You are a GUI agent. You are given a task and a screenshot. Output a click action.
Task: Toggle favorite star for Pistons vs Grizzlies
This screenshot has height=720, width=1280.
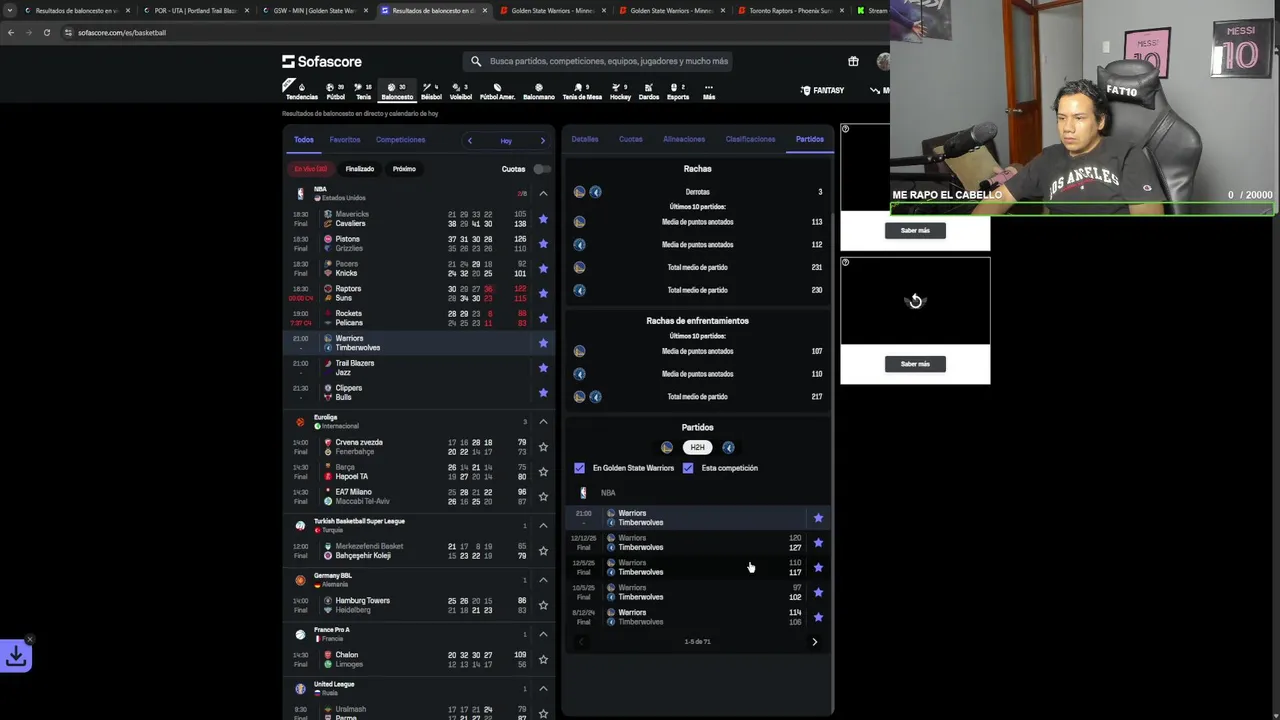[x=543, y=244]
